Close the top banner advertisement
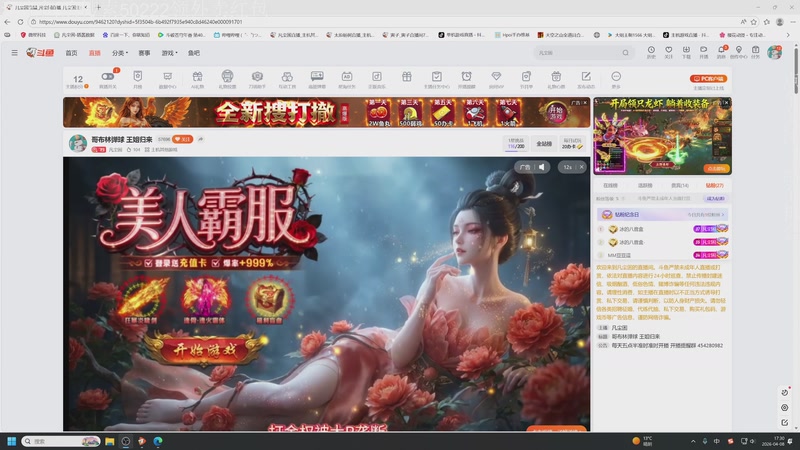800x450 pixels. click(585, 103)
